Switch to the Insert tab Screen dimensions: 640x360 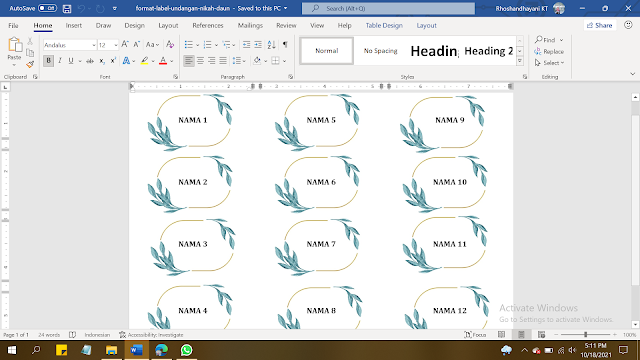tap(73, 25)
